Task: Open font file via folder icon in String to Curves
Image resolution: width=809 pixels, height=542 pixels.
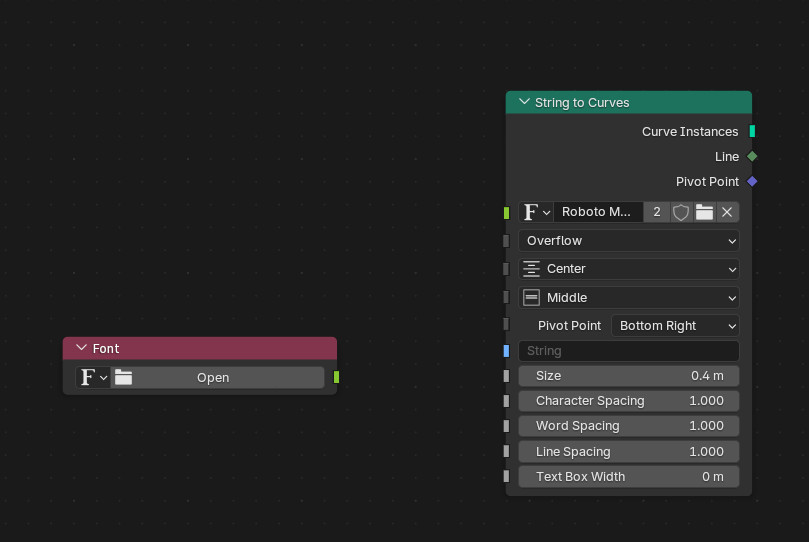Action: click(704, 212)
